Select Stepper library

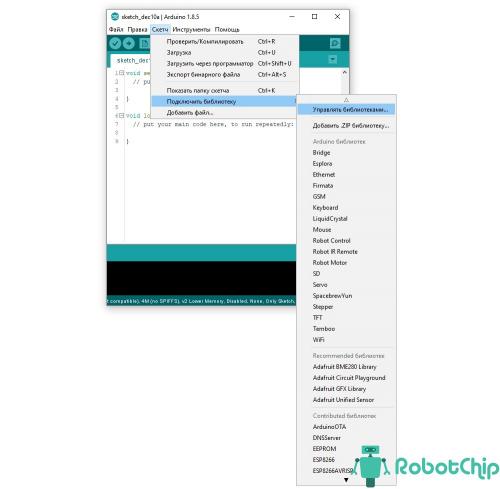346,307
